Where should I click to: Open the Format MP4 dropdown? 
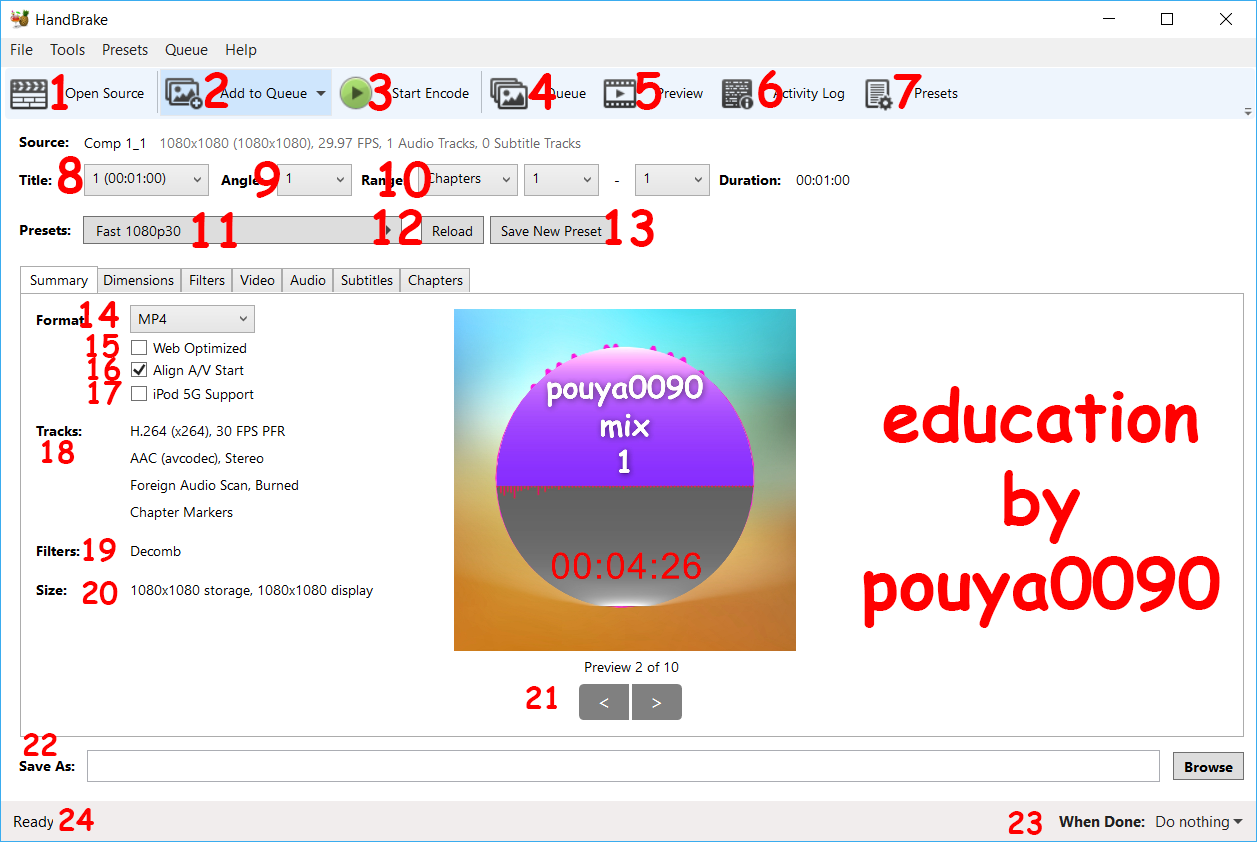pyautogui.click(x=192, y=319)
